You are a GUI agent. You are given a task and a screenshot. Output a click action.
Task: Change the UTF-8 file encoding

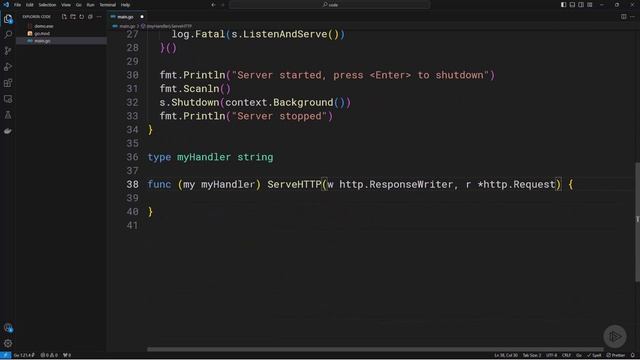pos(551,355)
